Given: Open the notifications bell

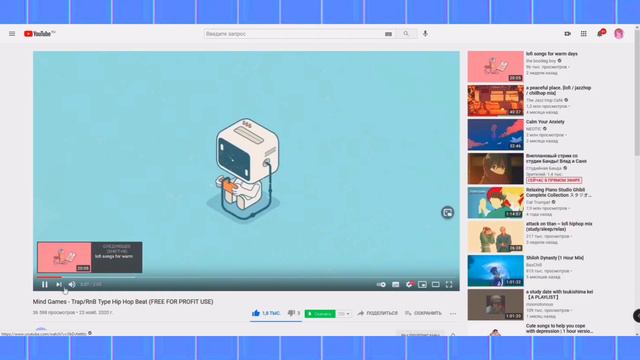Looking at the screenshot, I should pos(600,33).
